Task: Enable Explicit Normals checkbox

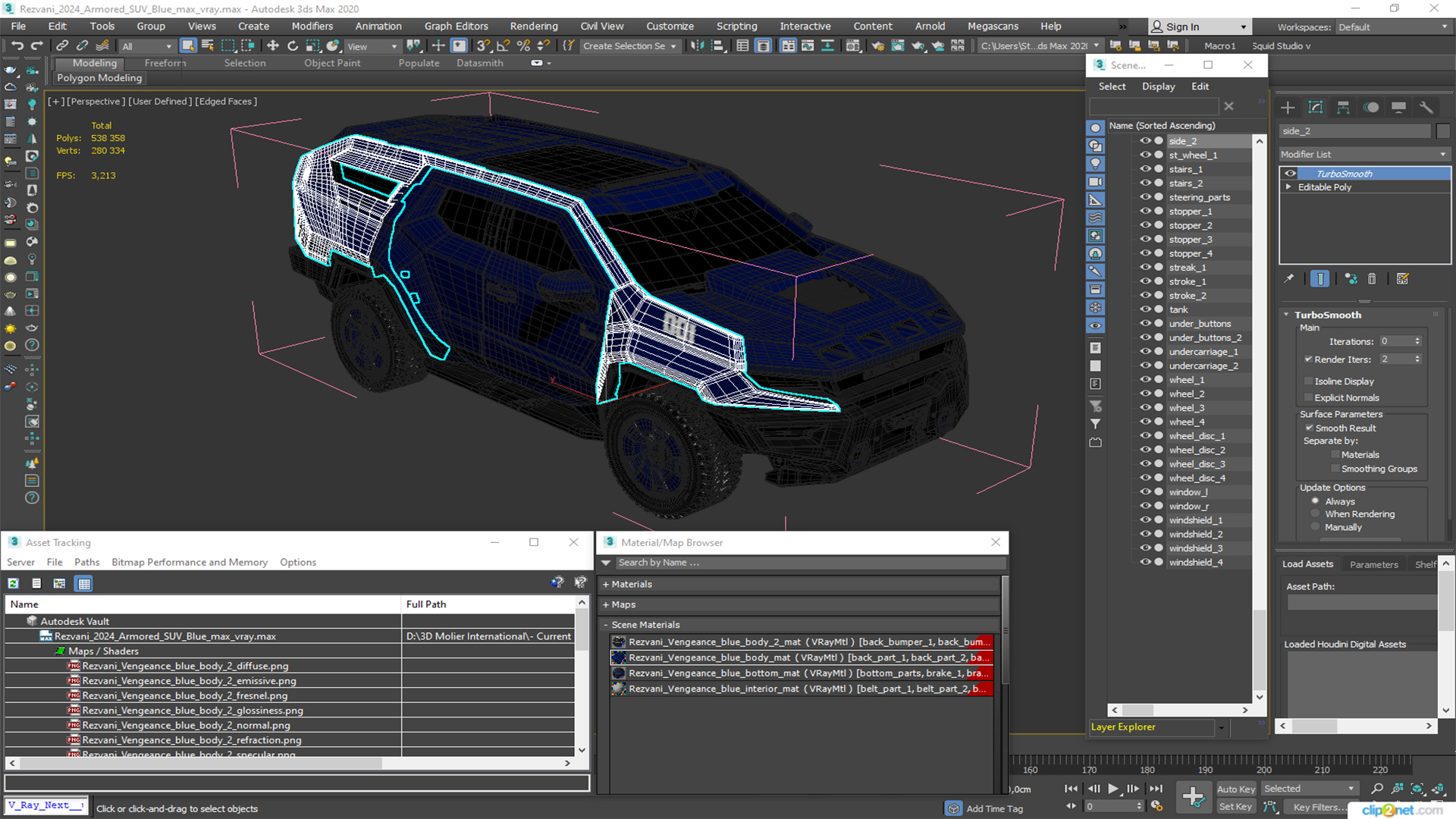Action: (1308, 397)
